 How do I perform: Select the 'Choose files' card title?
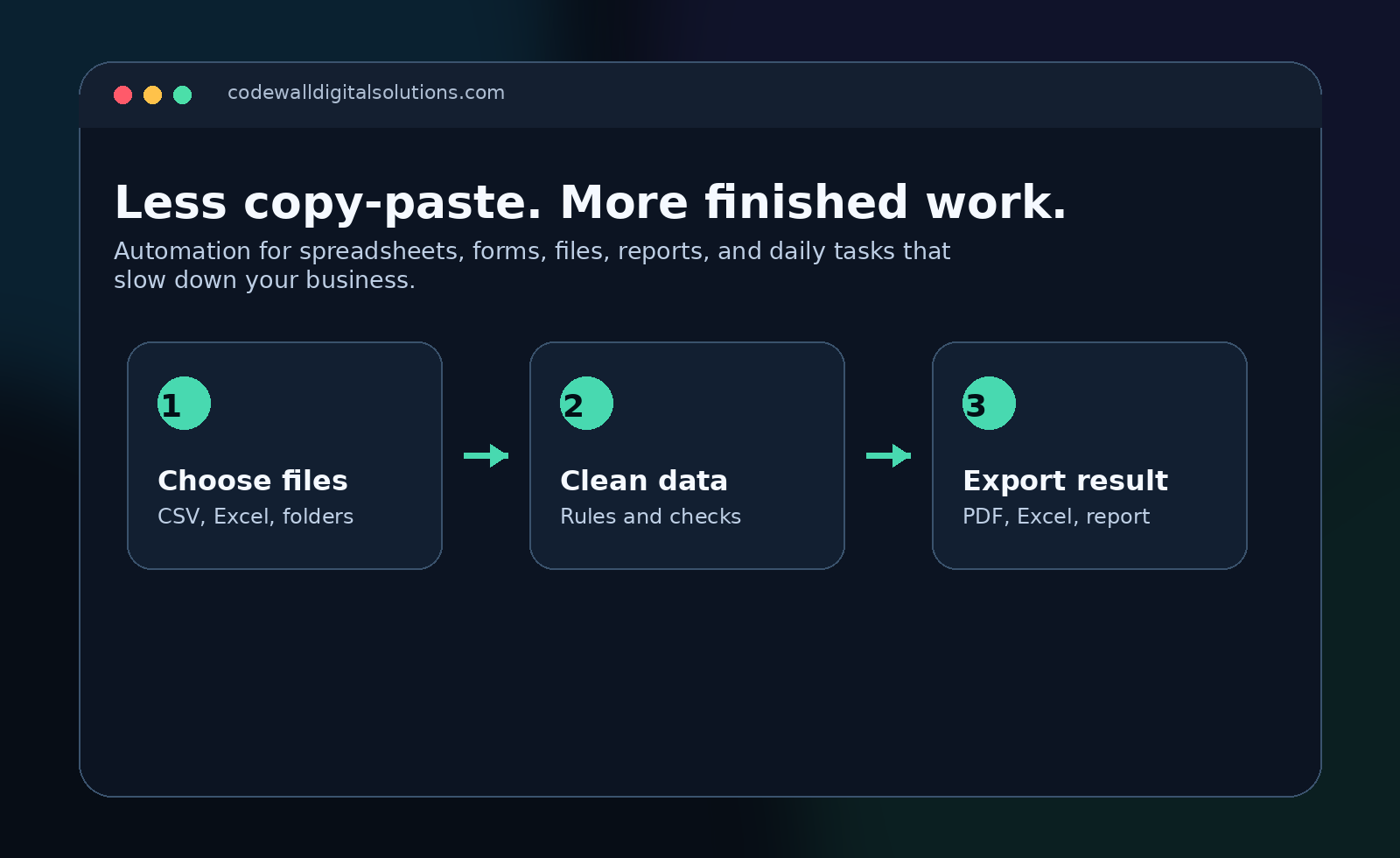253,481
